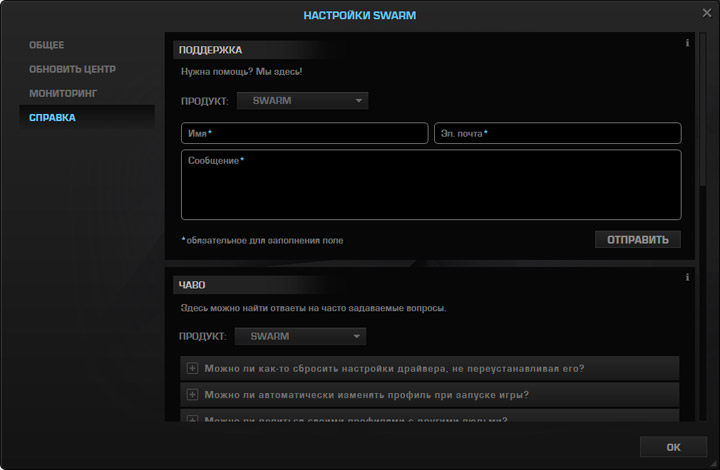Click the Отправить button
Viewport: 720px width, 470px height.
(637, 240)
